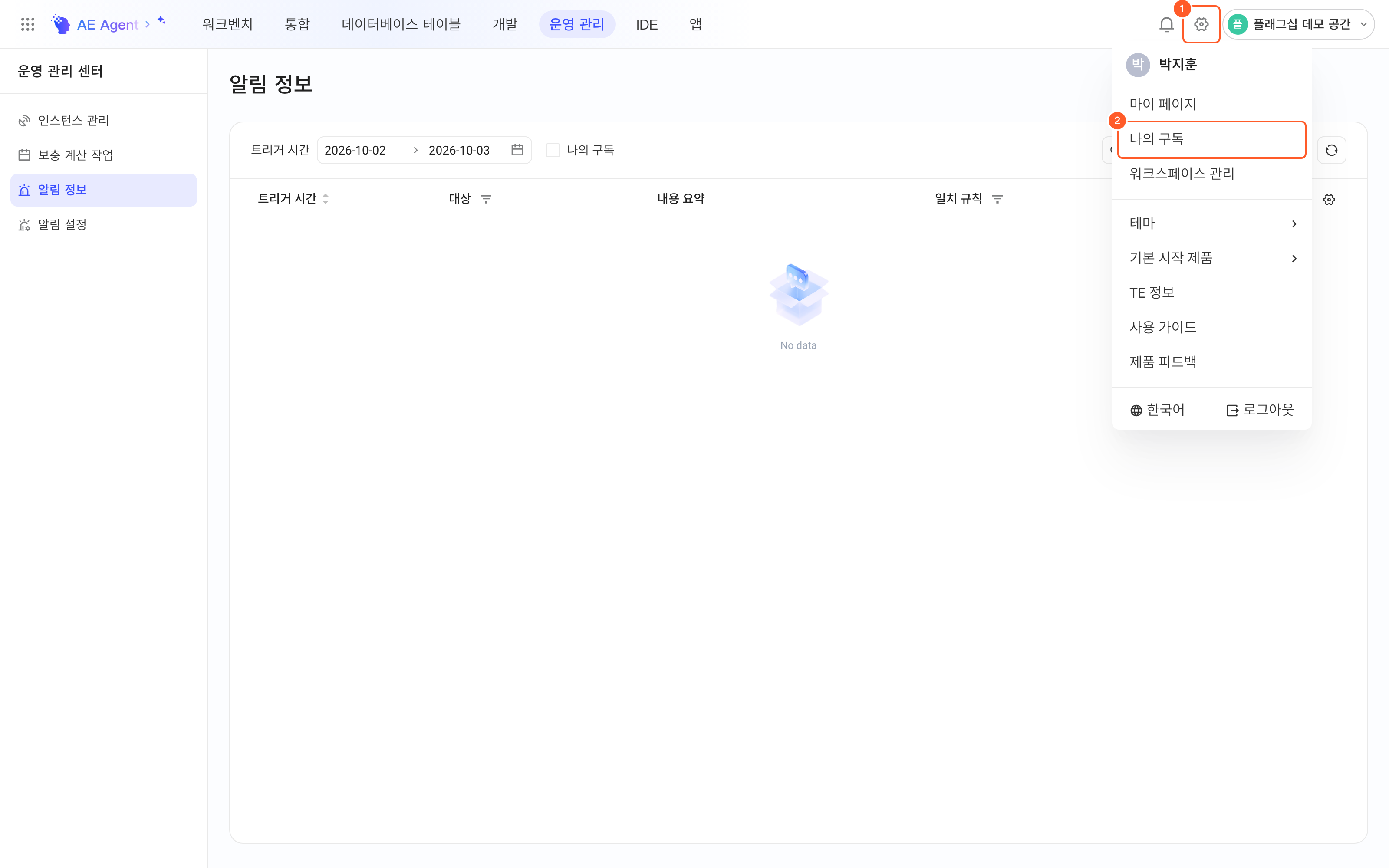Click the AE Agent logo
Screen dimensions: 1389x868
click(x=95, y=24)
